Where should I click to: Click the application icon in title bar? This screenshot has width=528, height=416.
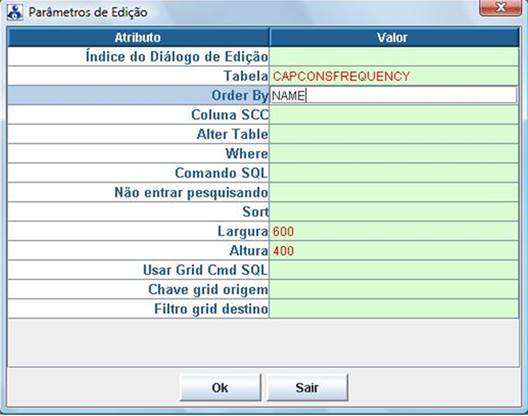tap(15, 12)
